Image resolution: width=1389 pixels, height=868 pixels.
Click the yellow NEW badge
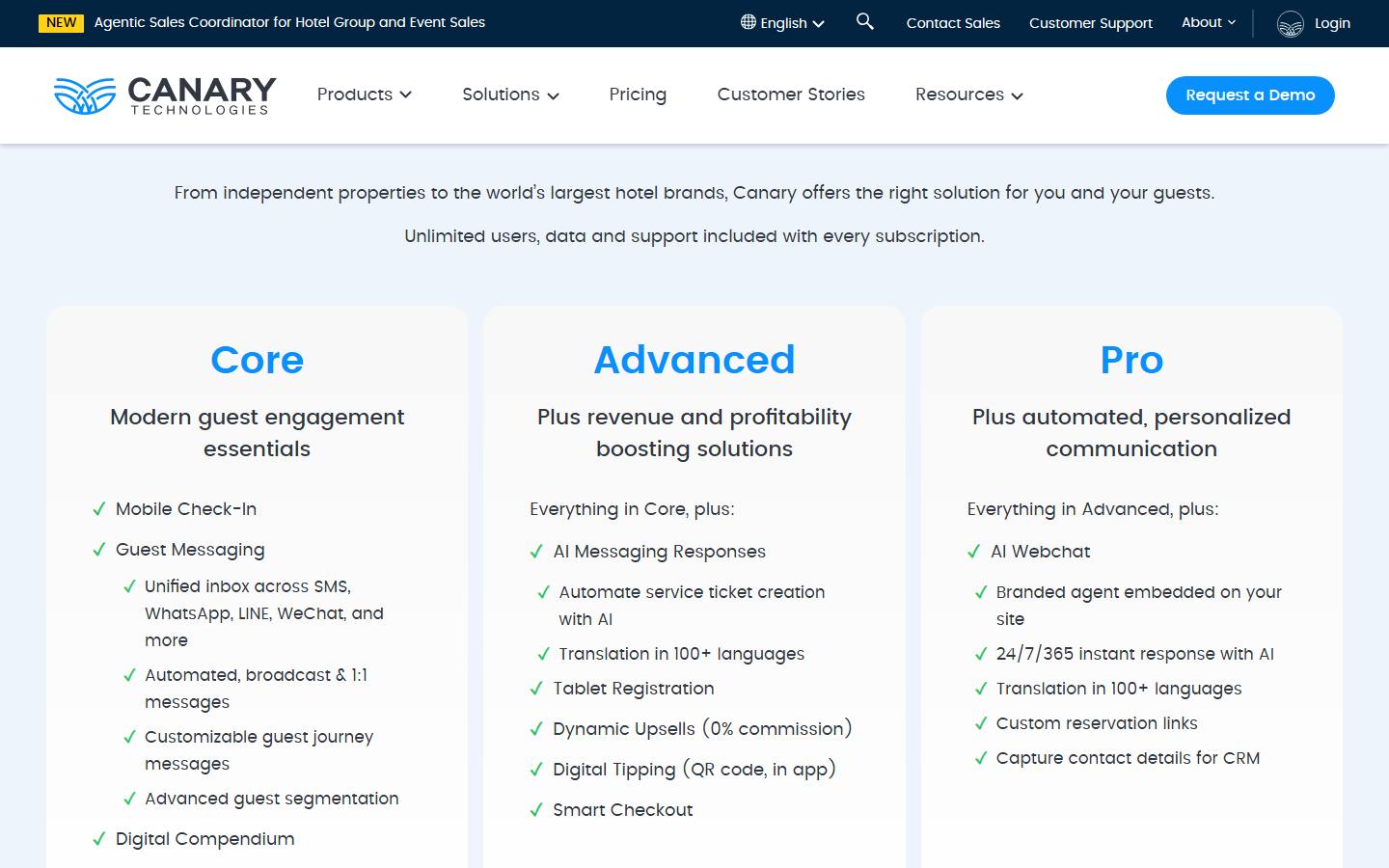(x=62, y=22)
